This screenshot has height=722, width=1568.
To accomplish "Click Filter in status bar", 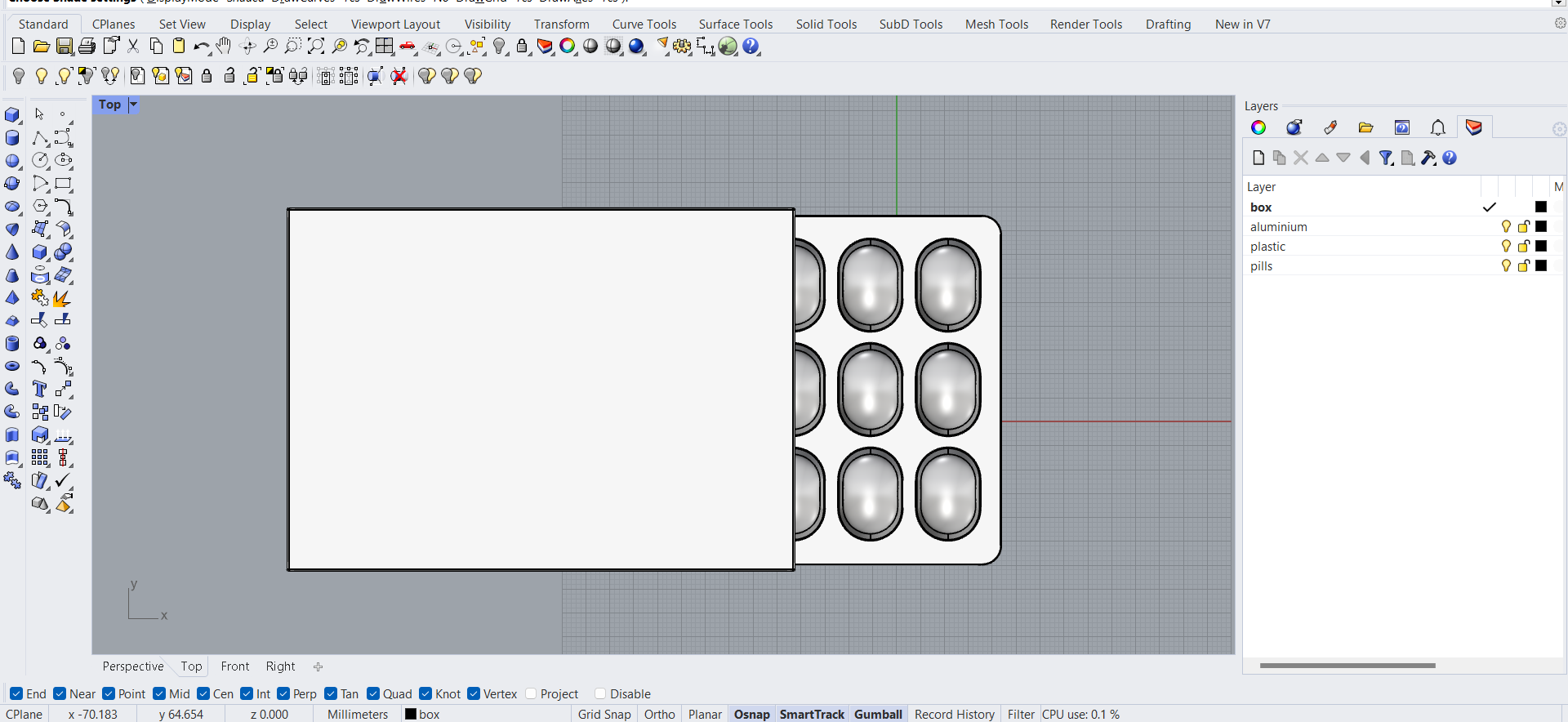I will (1021, 714).
